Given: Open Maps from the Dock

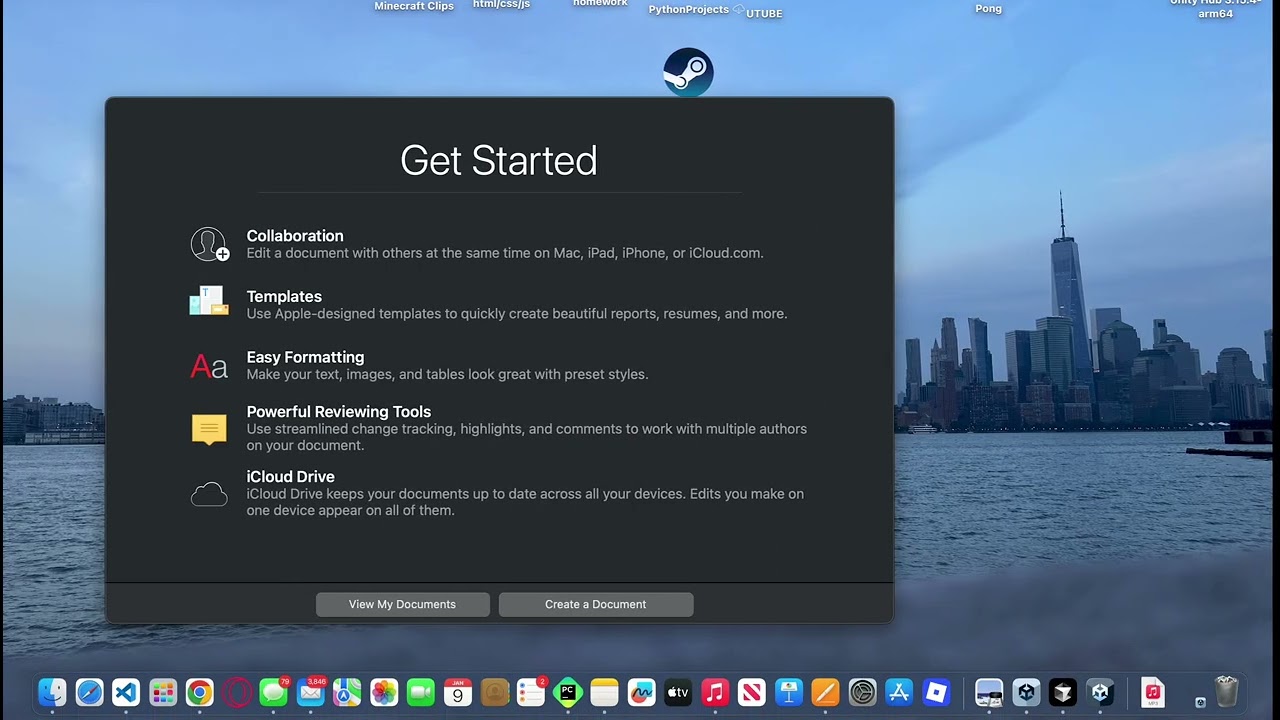Looking at the screenshot, I should coord(347,692).
